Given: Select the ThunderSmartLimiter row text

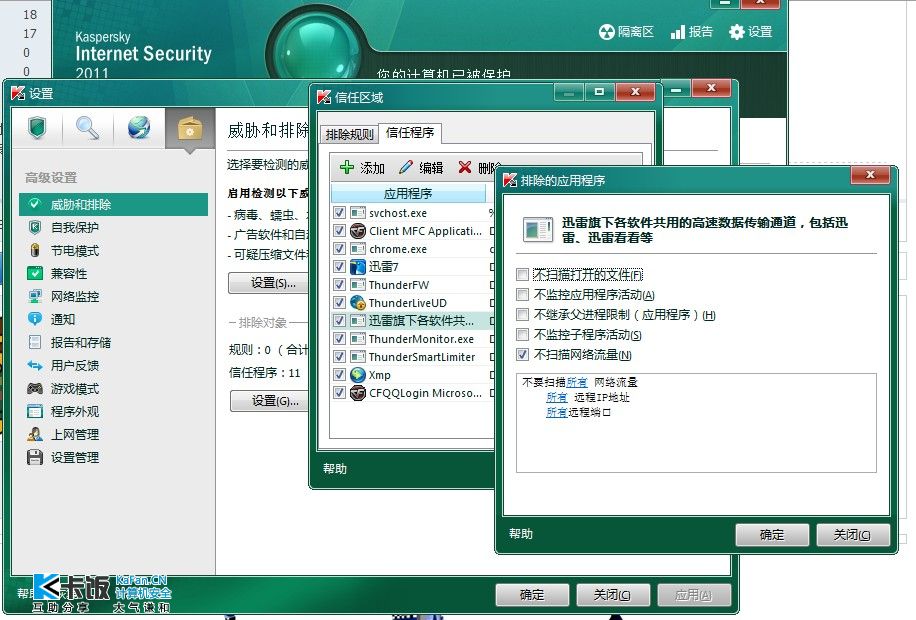Looking at the screenshot, I should coord(422,357).
